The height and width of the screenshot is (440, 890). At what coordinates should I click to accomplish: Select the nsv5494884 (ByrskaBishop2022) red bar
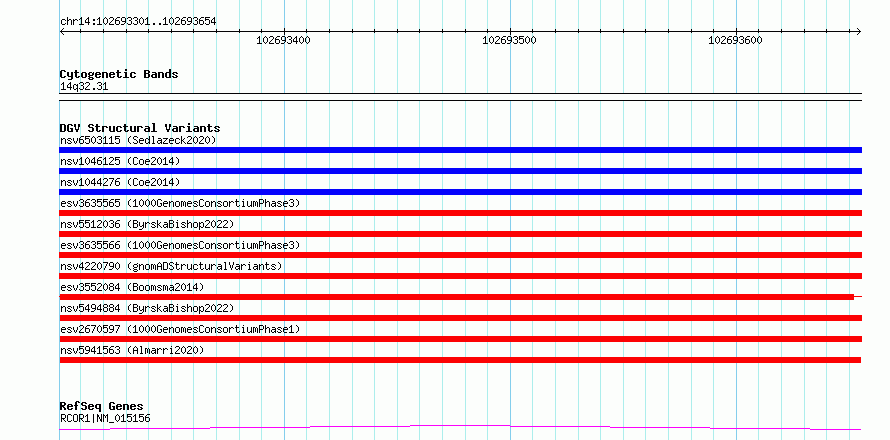tap(460, 318)
